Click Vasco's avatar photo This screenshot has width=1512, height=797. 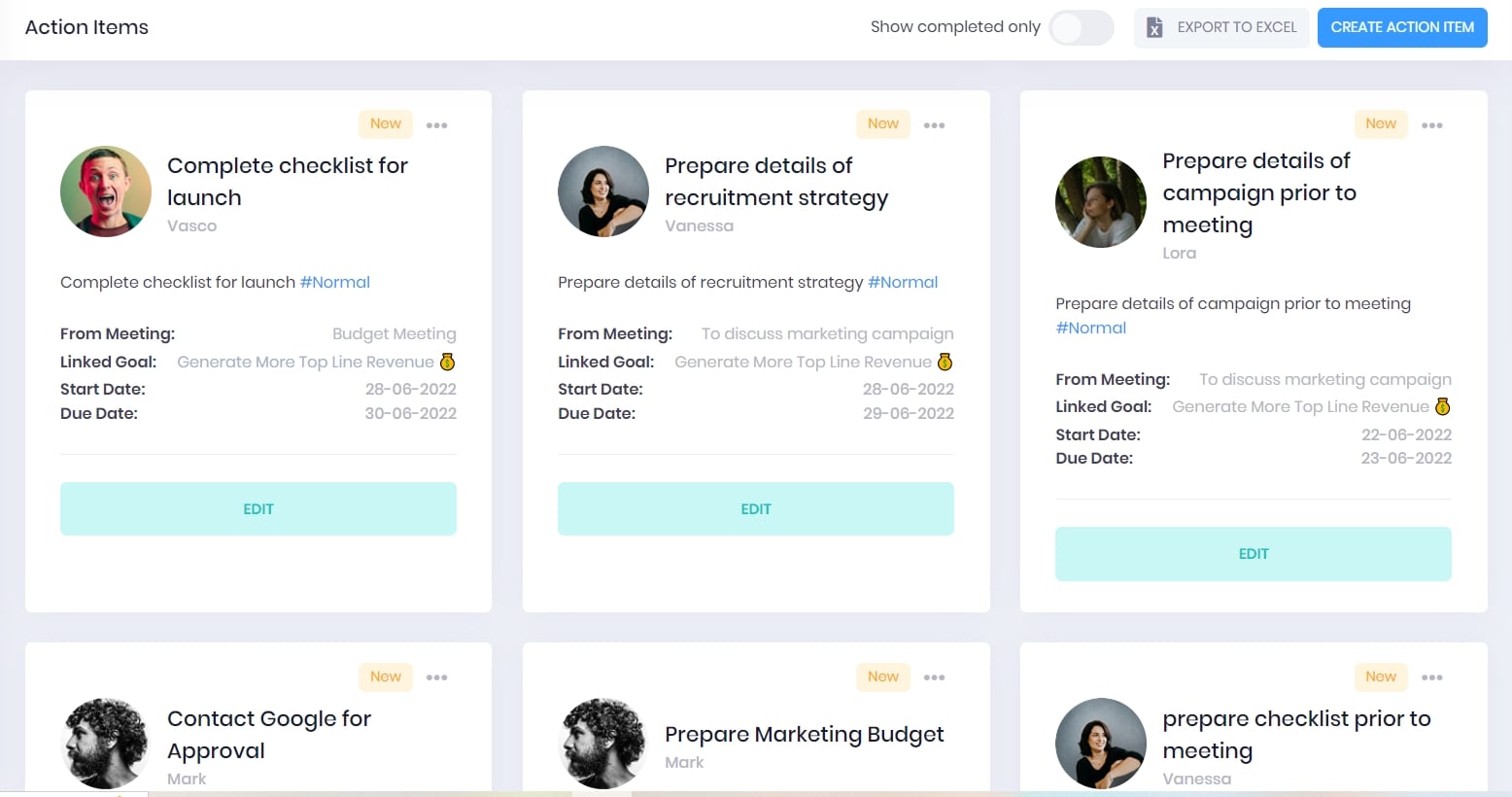pyautogui.click(x=106, y=191)
